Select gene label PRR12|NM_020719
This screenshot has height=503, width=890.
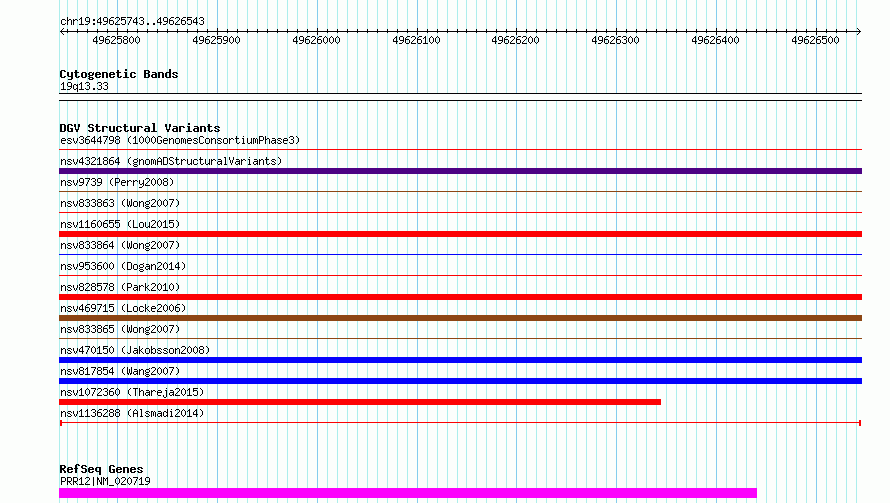105,481
